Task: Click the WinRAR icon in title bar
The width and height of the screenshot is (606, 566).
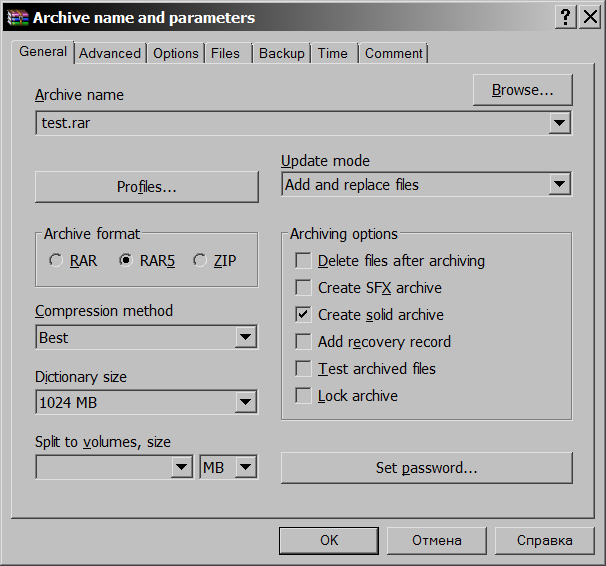Action: [18, 17]
